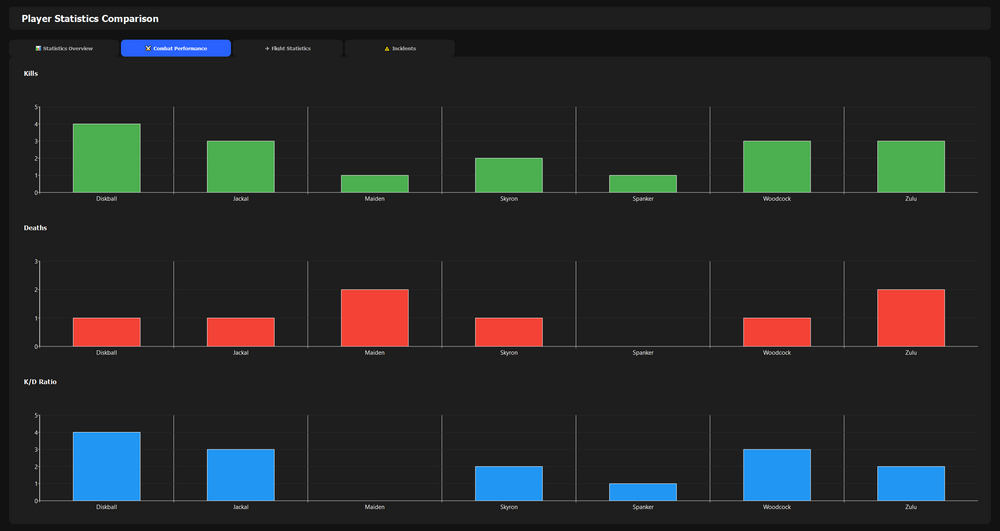Viewport: 1000px width, 531px height.
Task: Click Zulu's red Deaths bar
Action: (x=911, y=318)
